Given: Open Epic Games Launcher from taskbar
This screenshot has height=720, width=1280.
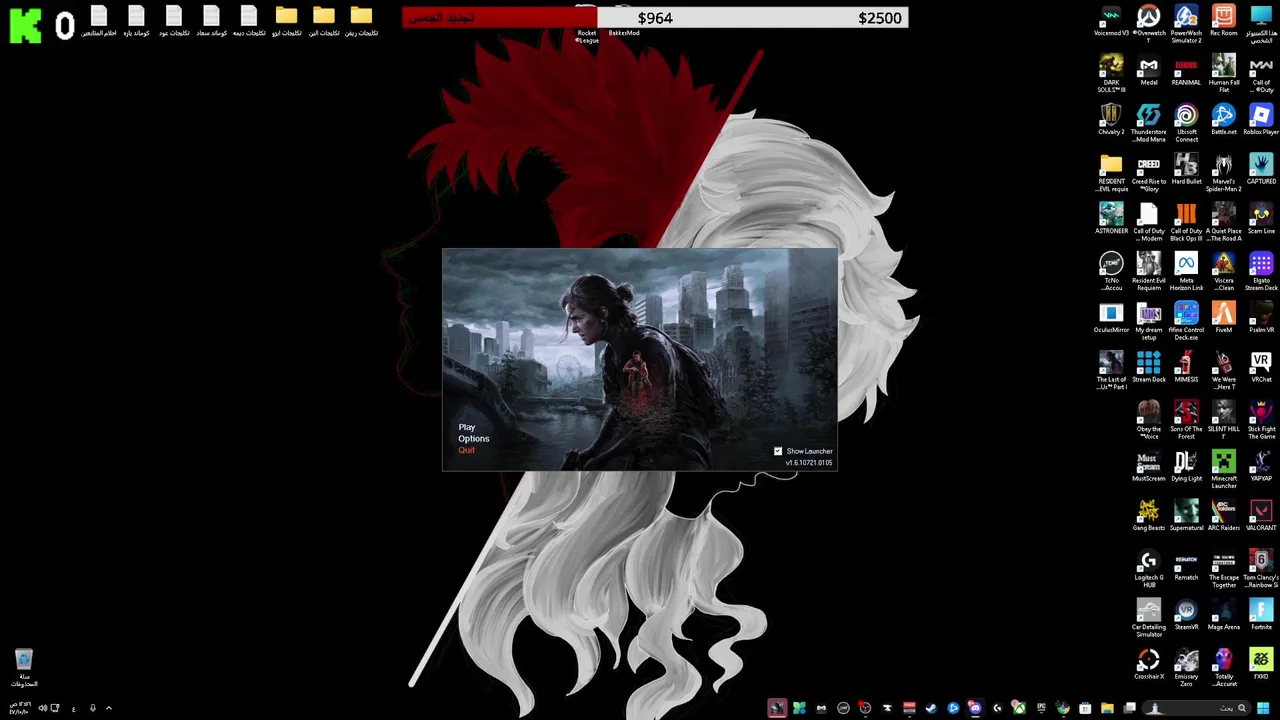Looking at the screenshot, I should coord(1041,708).
